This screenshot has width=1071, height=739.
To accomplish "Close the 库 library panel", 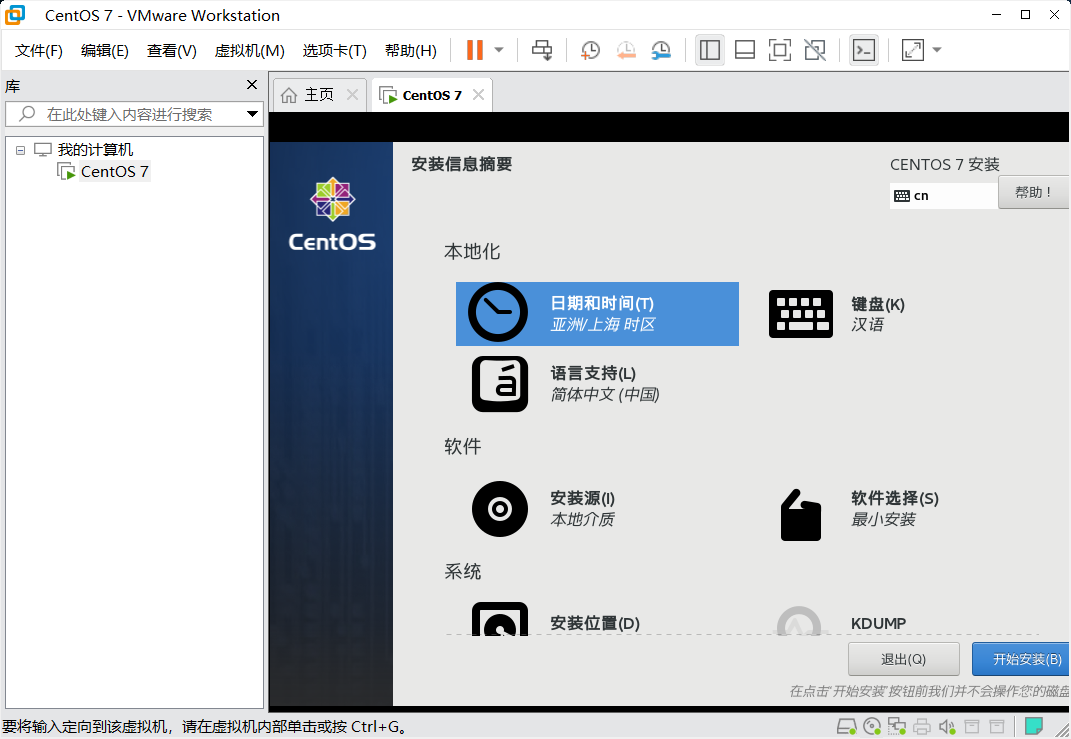I will coord(252,85).
